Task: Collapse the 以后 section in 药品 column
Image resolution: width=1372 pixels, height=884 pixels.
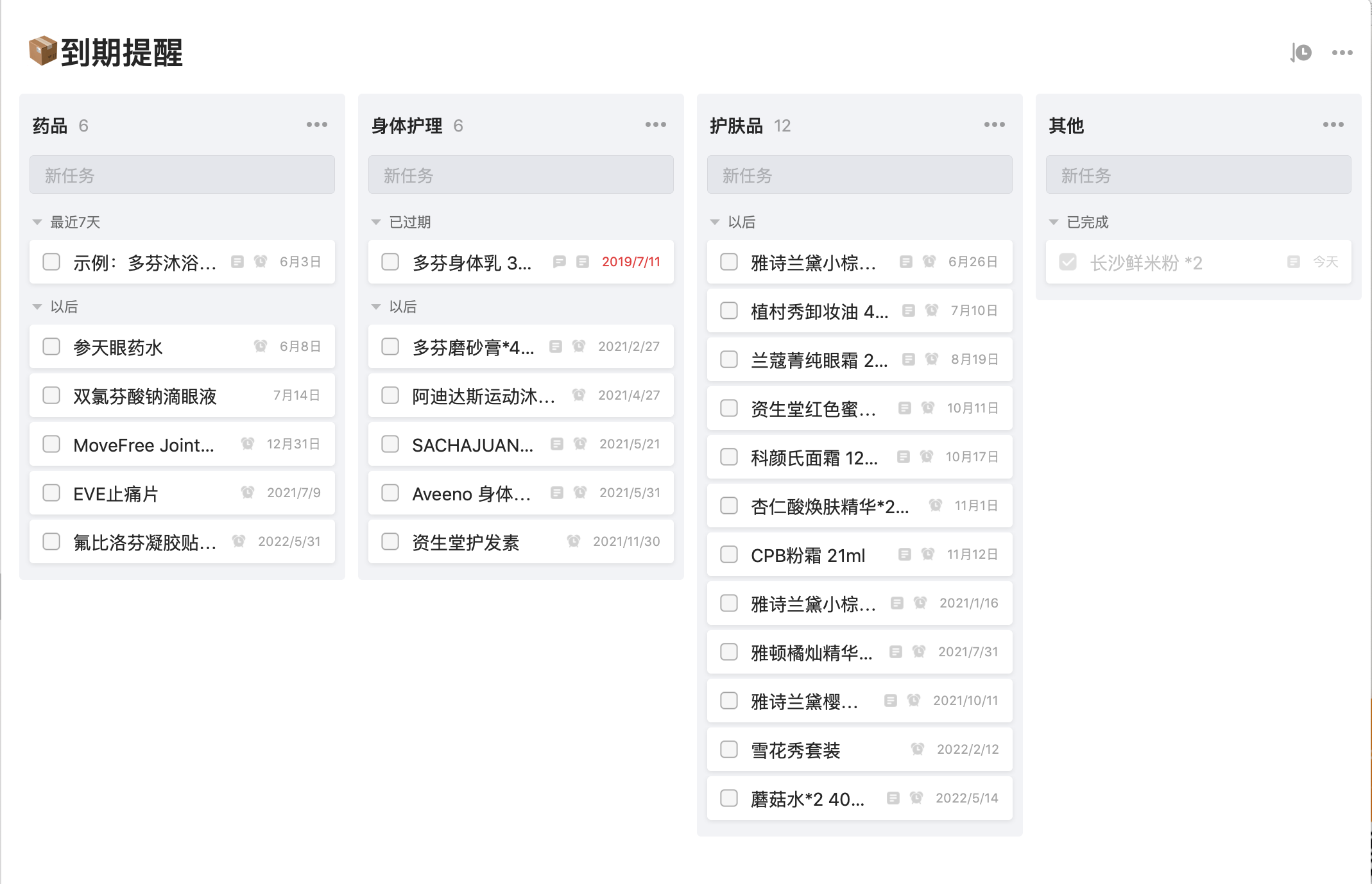Action: (37, 307)
